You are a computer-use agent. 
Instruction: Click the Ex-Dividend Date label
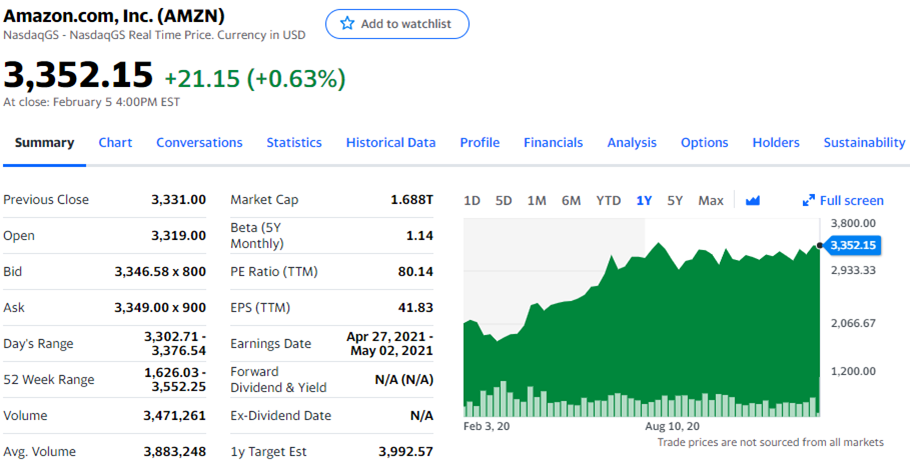(281, 415)
